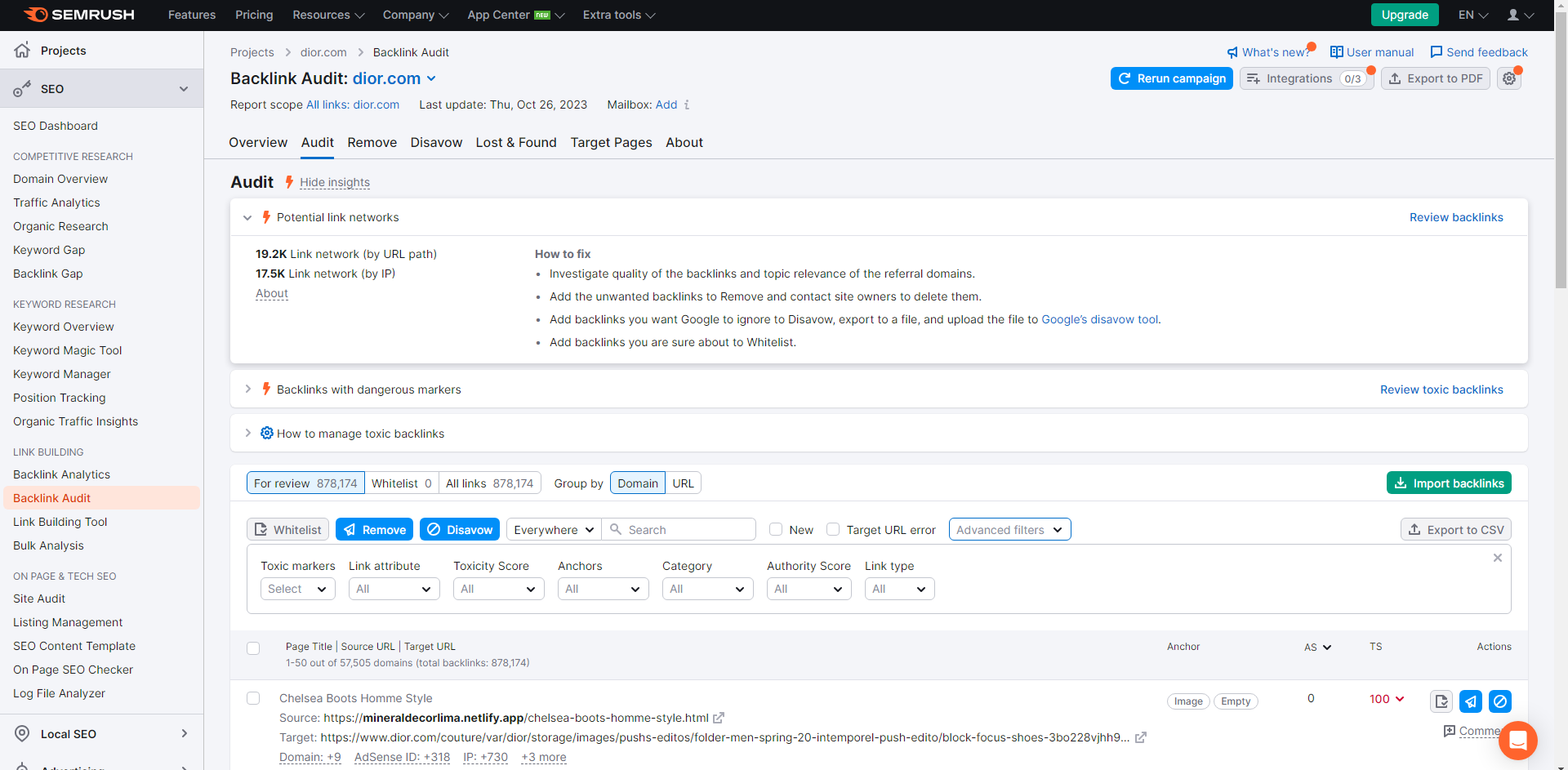Open Google's disavow tool link

click(1099, 319)
